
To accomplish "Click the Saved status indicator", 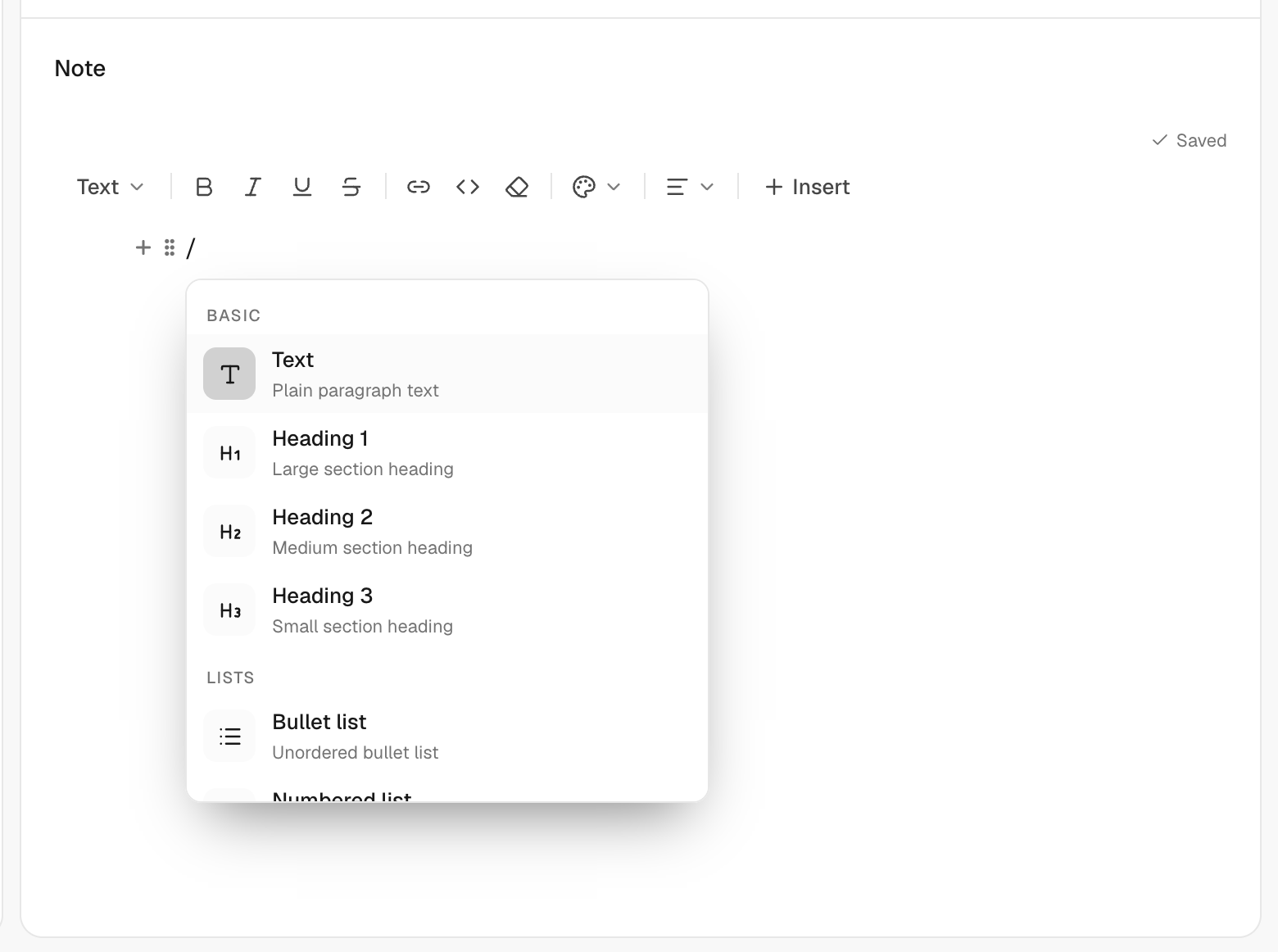I will click(1189, 141).
